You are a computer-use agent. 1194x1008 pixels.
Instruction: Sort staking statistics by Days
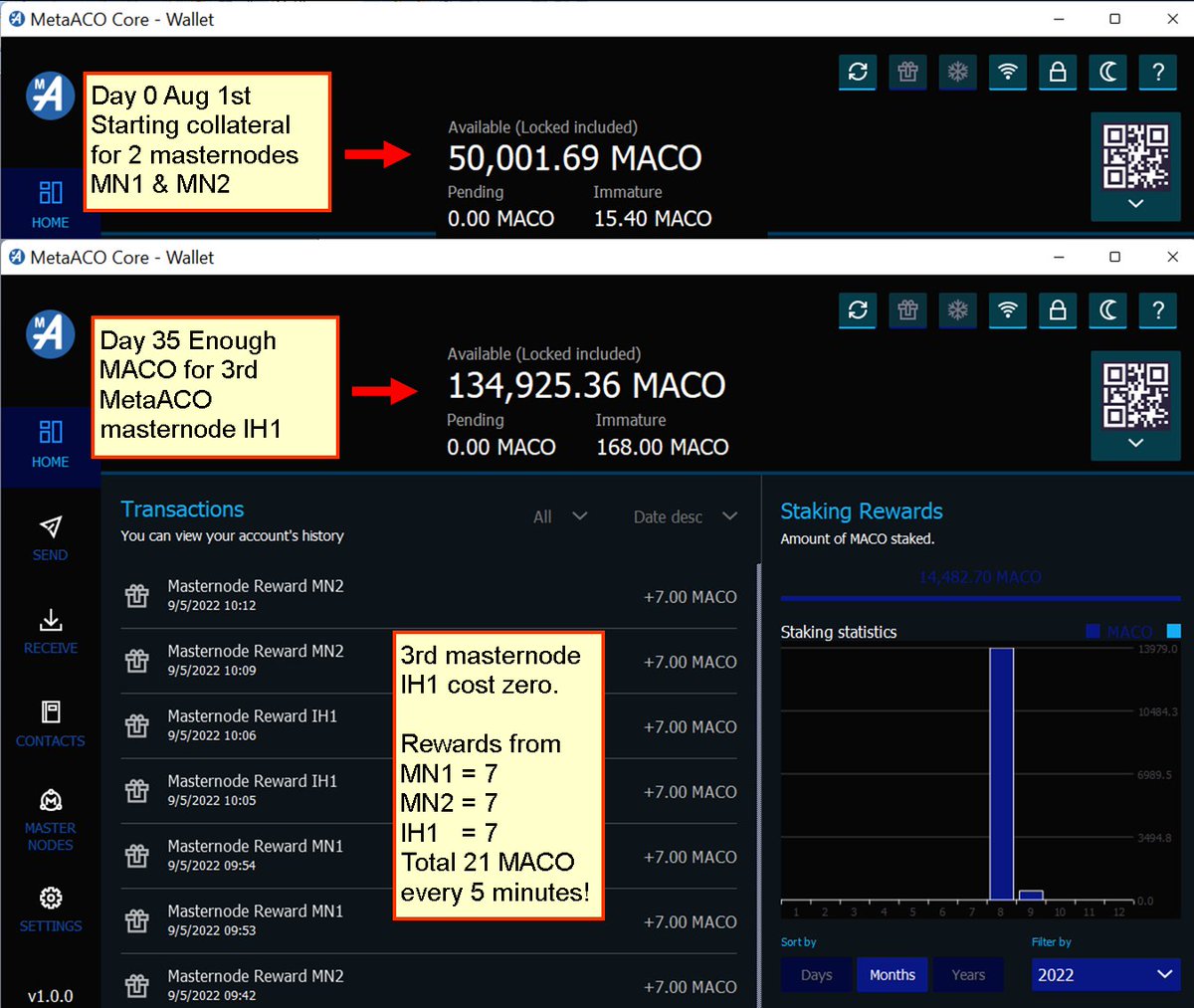816,975
